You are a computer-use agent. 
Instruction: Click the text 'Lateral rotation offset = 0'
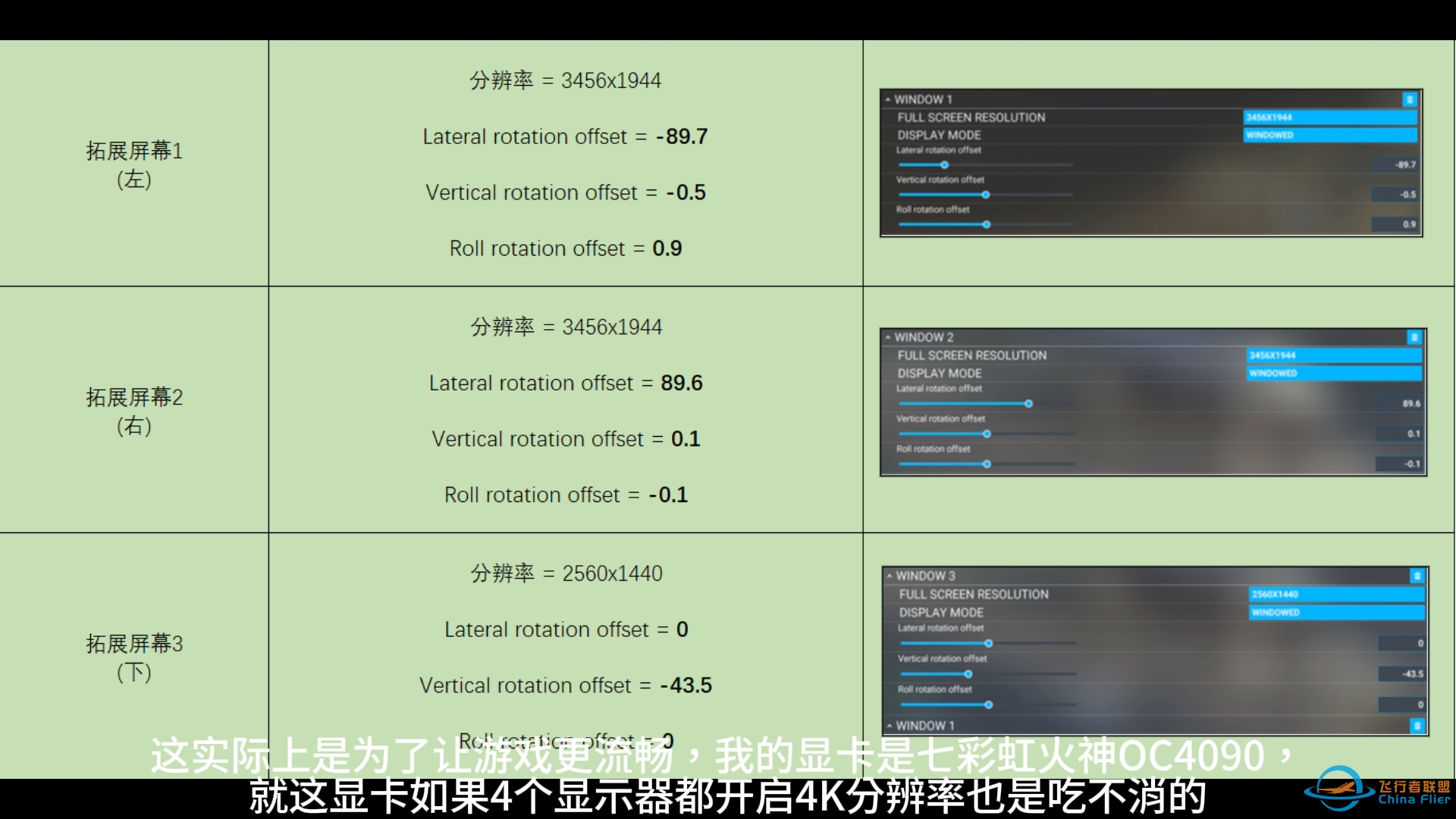pos(566,629)
